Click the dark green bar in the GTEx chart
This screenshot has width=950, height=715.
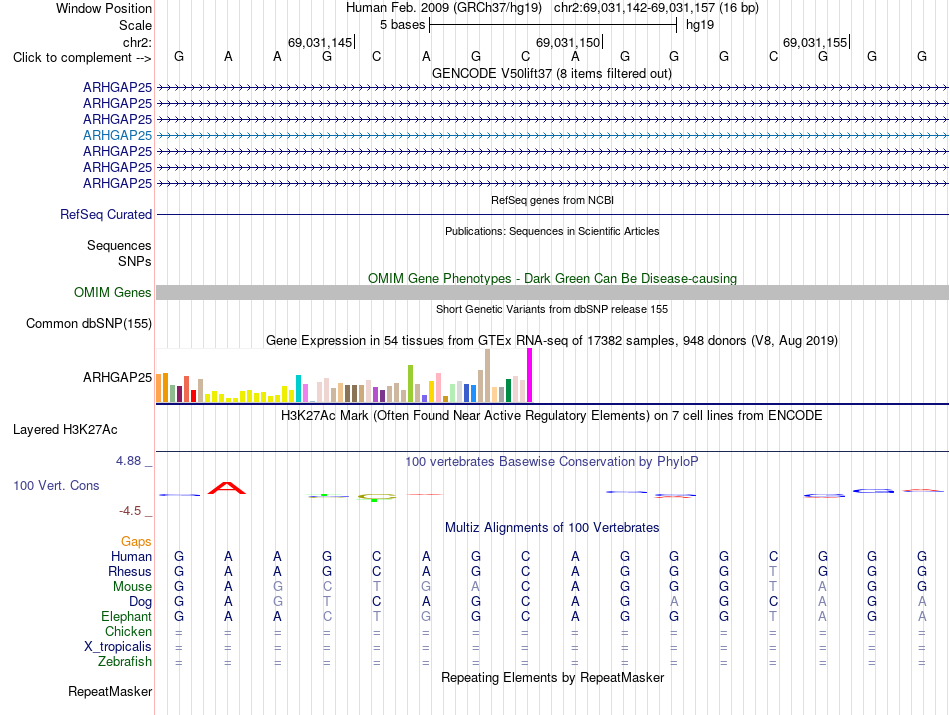click(508, 391)
